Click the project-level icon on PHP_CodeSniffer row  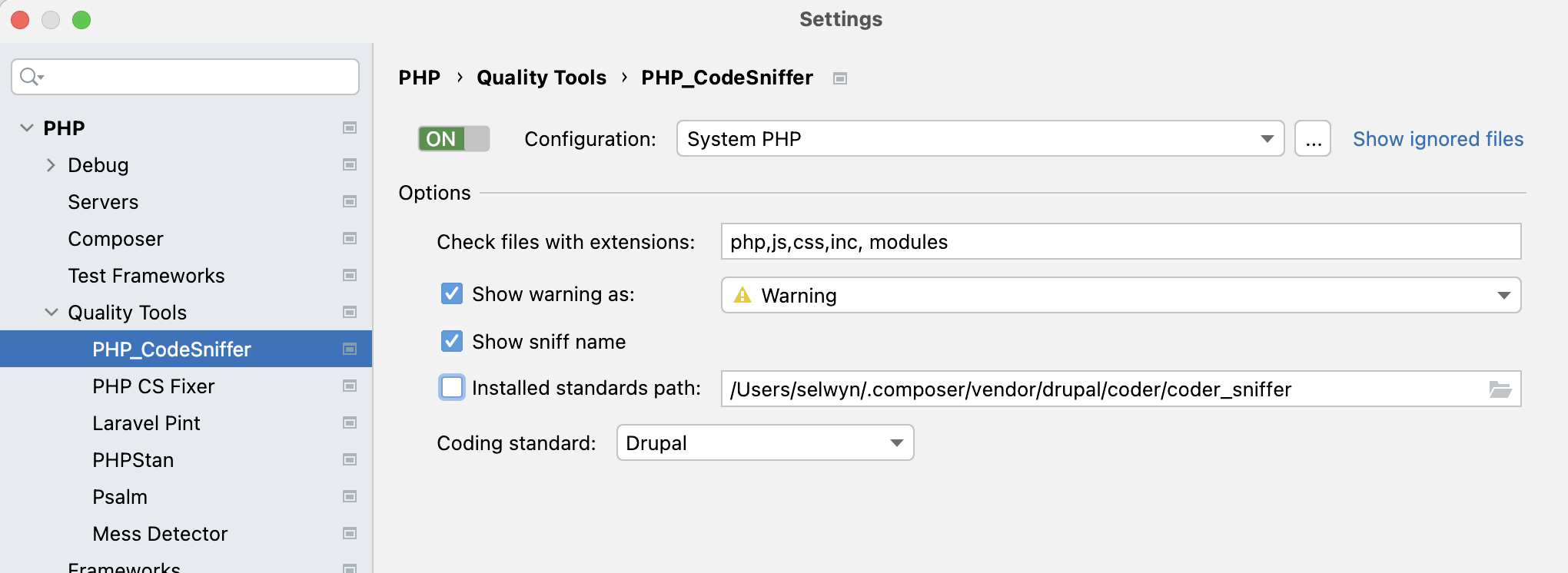tap(350, 349)
